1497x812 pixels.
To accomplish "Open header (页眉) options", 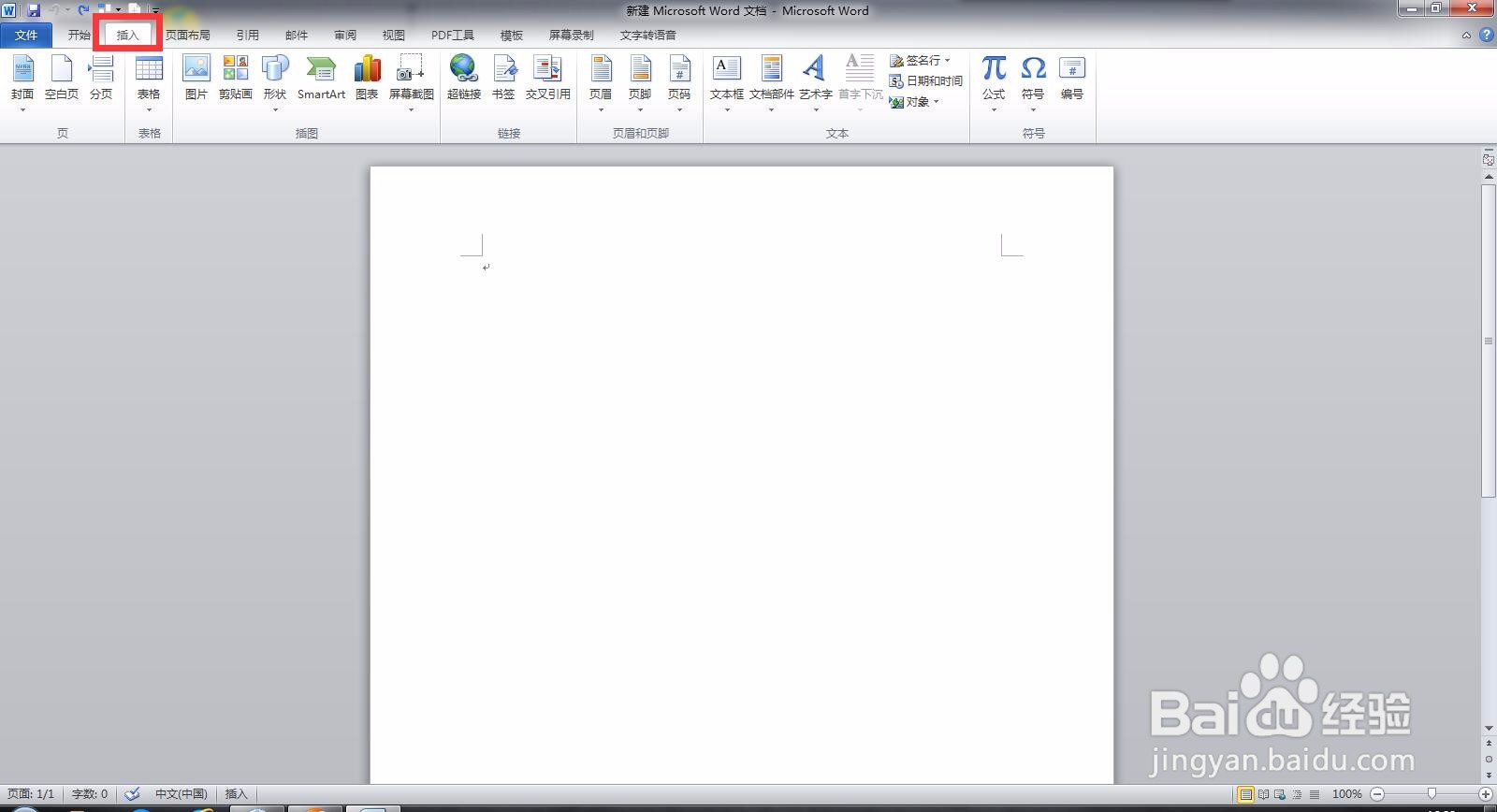I will pos(601,82).
